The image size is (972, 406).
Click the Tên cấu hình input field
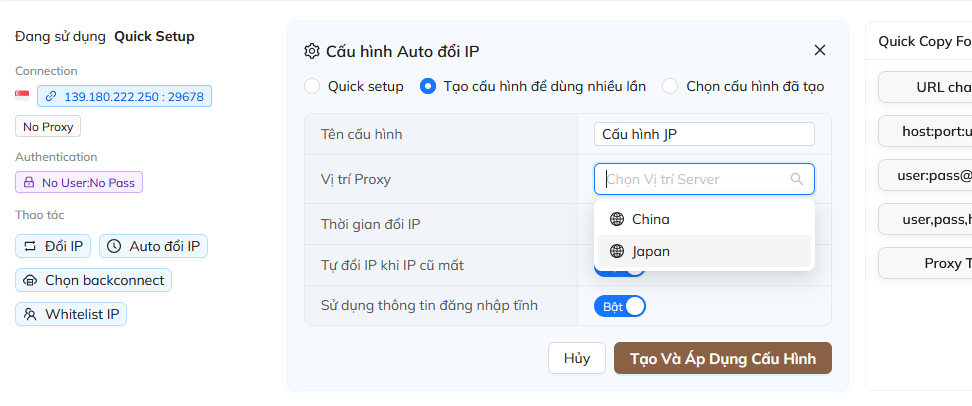[x=704, y=134]
